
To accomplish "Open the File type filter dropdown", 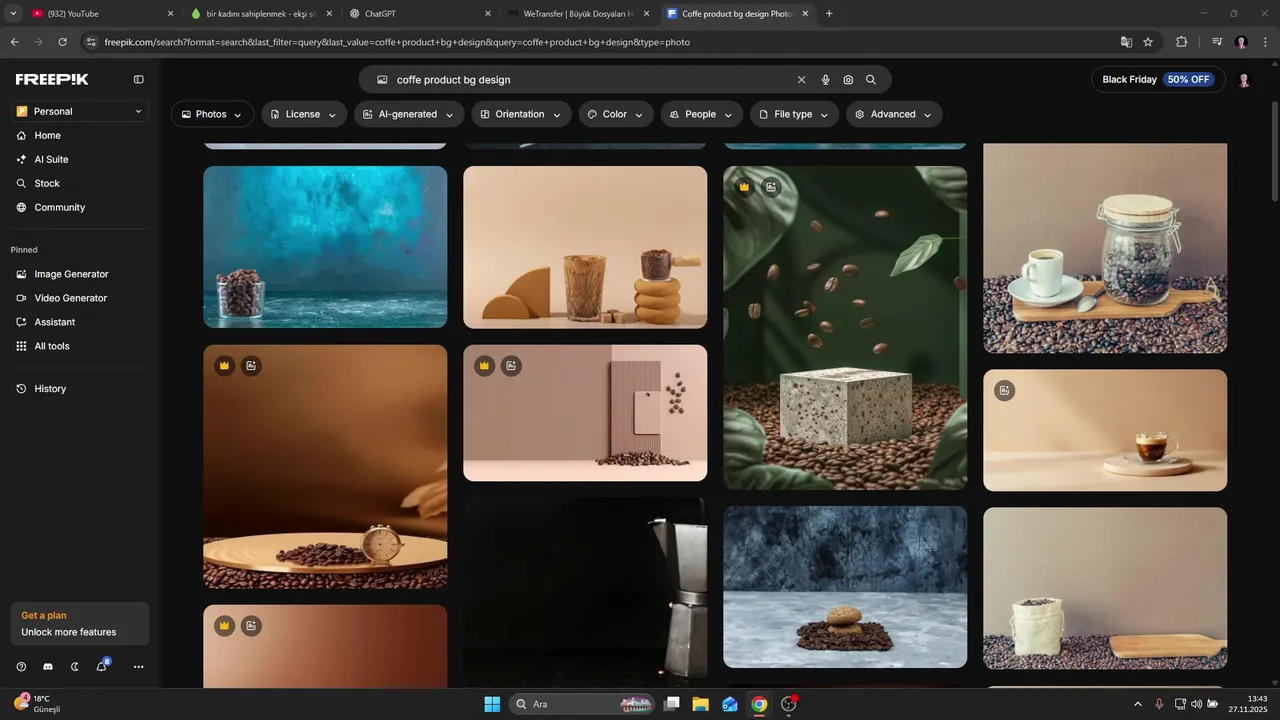I will (795, 114).
